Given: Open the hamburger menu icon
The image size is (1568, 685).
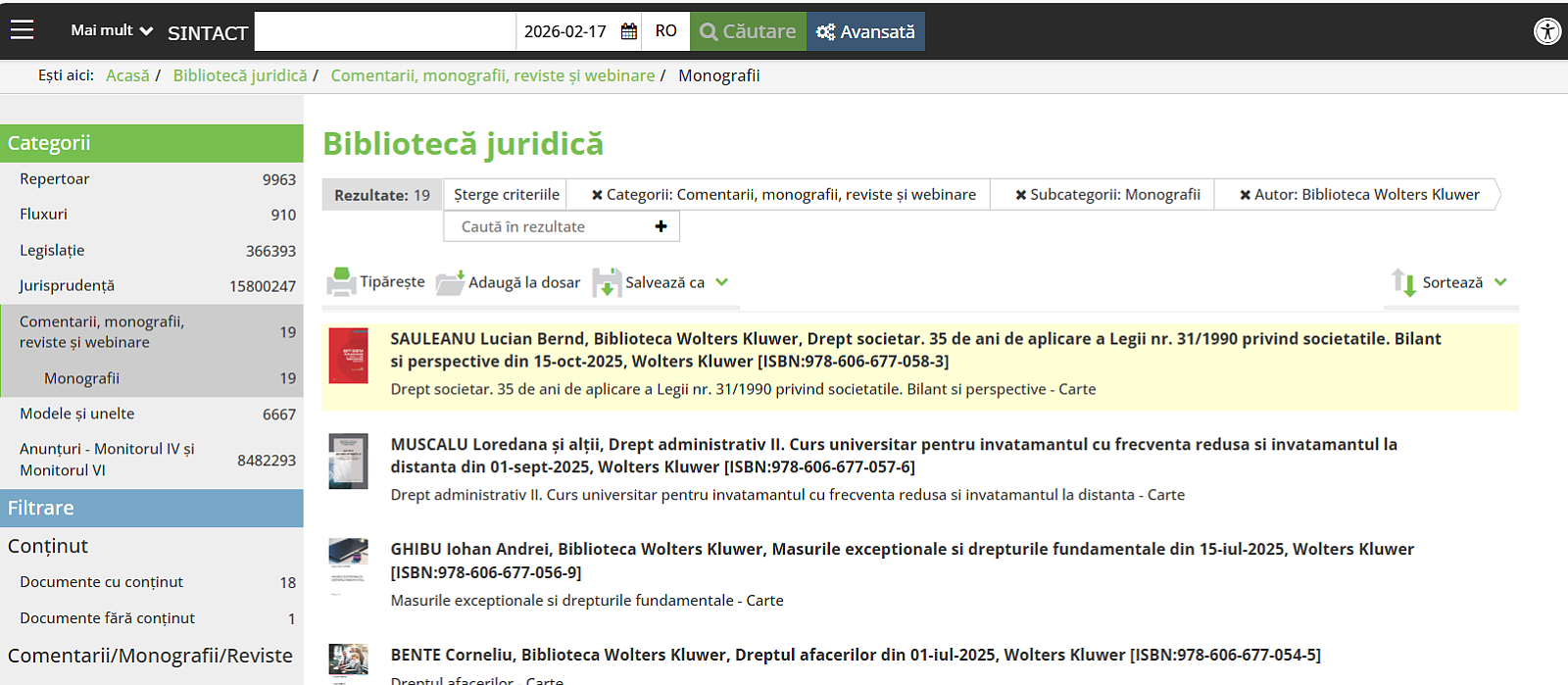Looking at the screenshot, I should click(x=22, y=30).
